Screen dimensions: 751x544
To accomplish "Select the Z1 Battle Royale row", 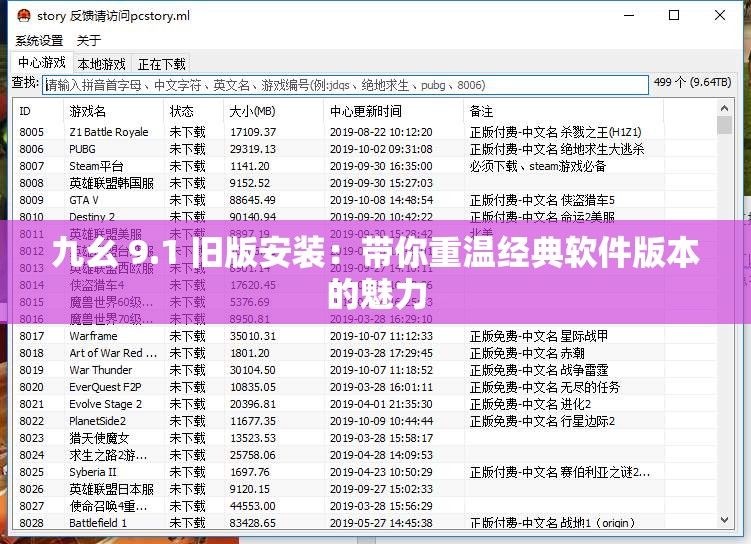I will click(364, 132).
